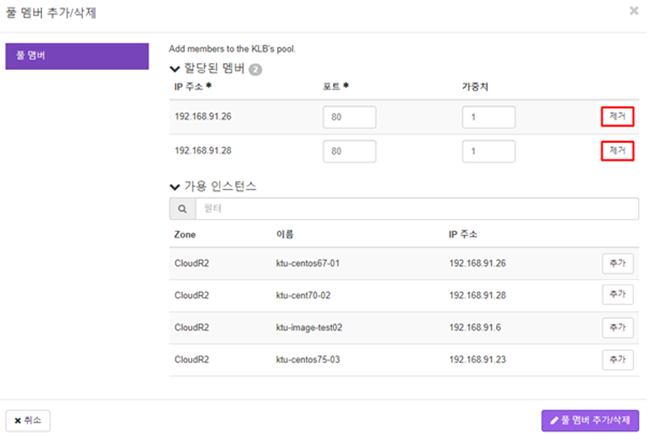This screenshot has height=440, width=651.
Task: Click port field for 192.168.91.28
Action: pos(350,151)
